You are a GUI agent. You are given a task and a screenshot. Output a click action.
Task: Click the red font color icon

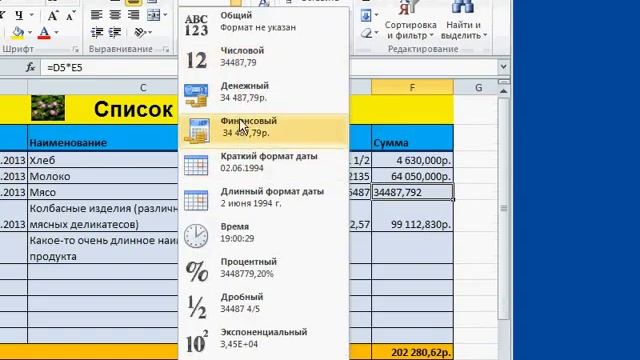(44, 33)
